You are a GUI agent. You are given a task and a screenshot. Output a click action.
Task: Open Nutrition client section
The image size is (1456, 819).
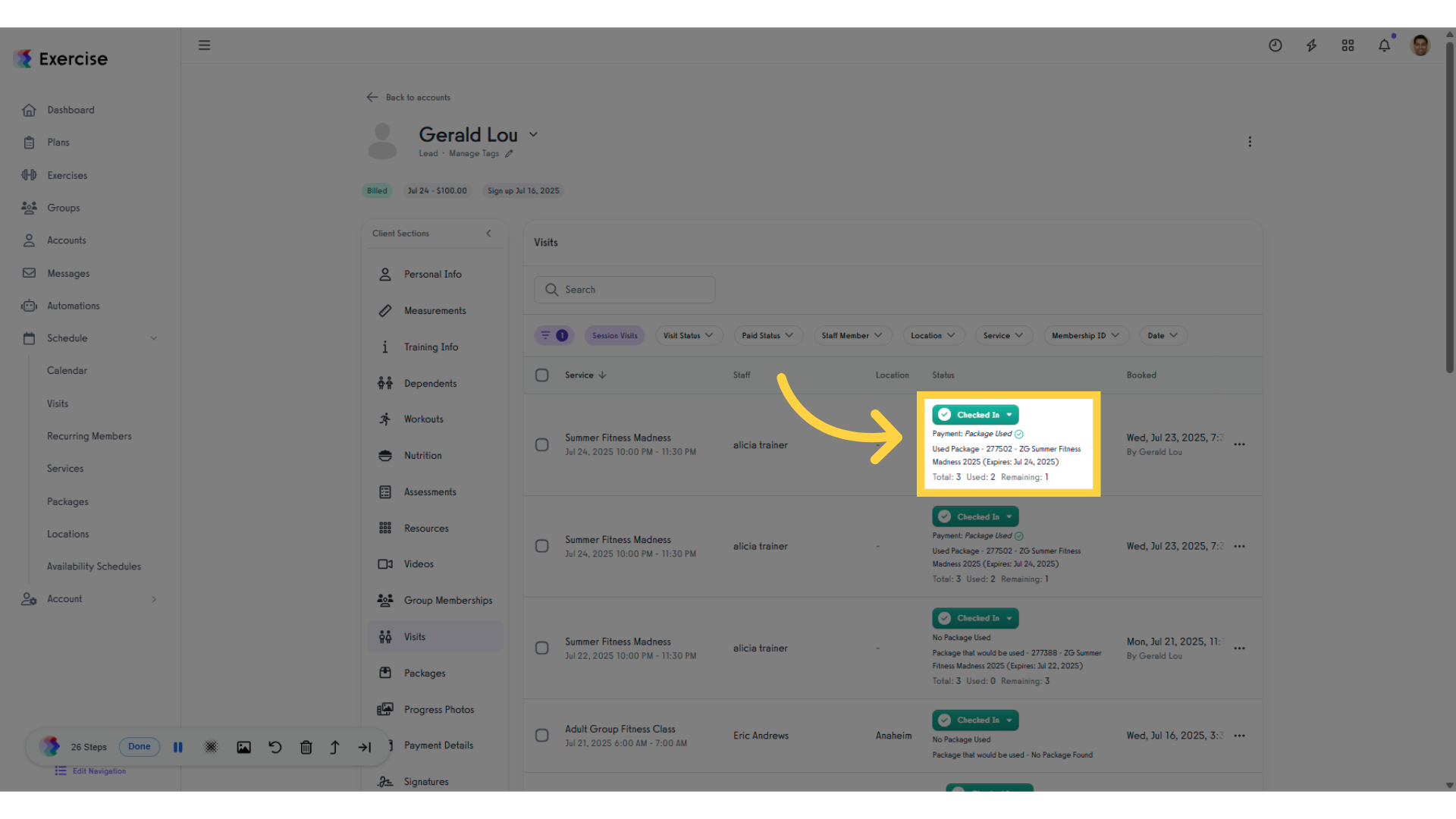click(435, 456)
